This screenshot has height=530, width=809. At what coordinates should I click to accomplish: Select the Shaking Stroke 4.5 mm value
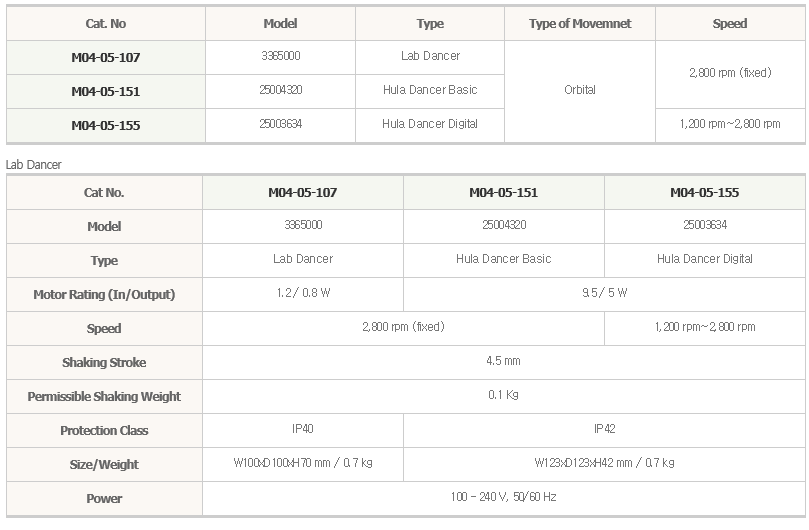coord(504,361)
